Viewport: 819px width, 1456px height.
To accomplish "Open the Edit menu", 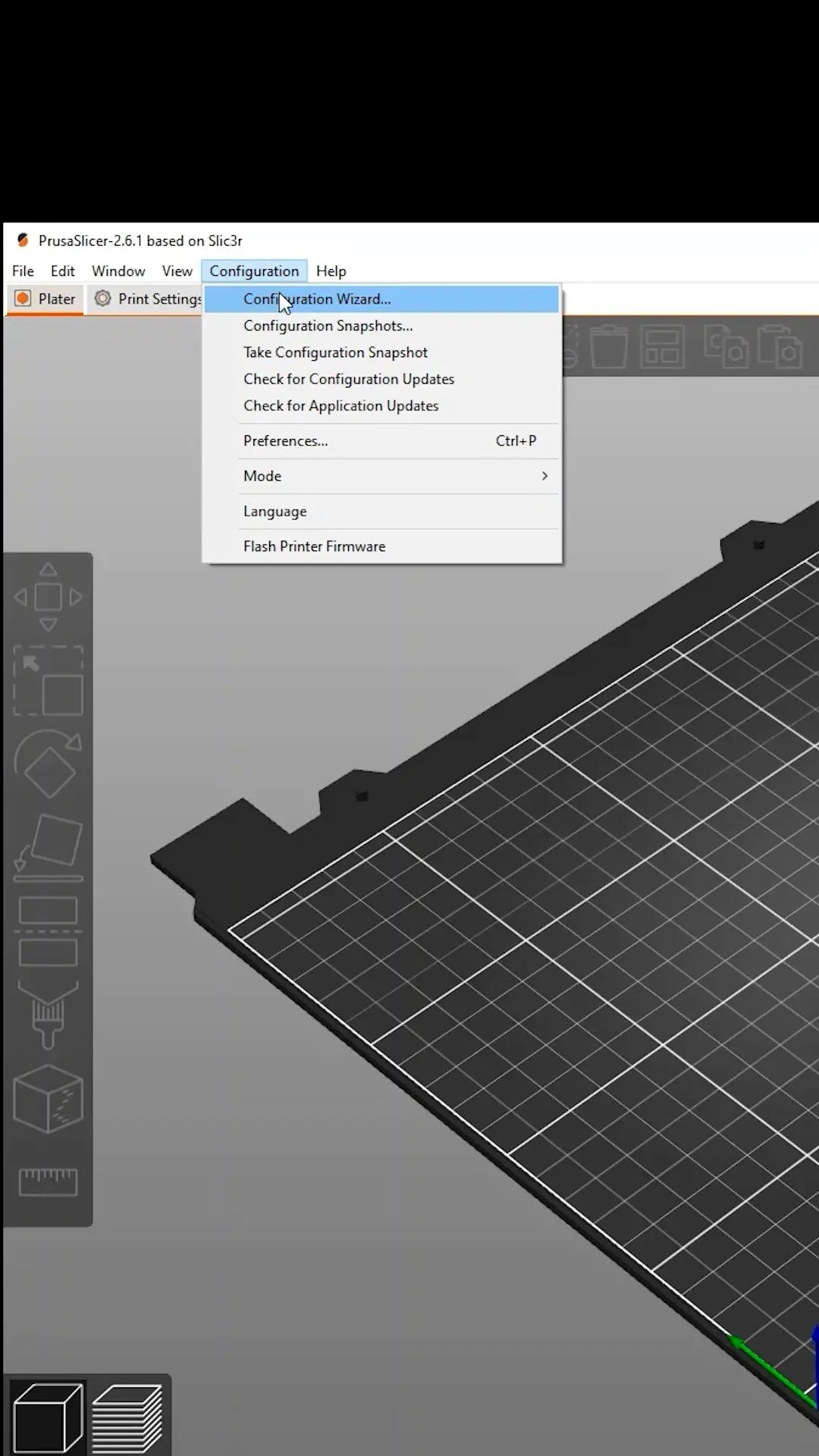I will point(63,271).
